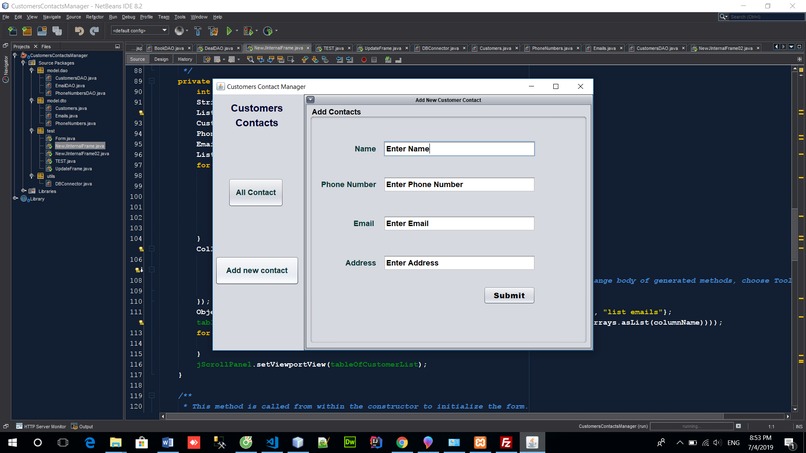Click the Debug Project icon
The height and width of the screenshot is (453, 806).
pos(248,31)
